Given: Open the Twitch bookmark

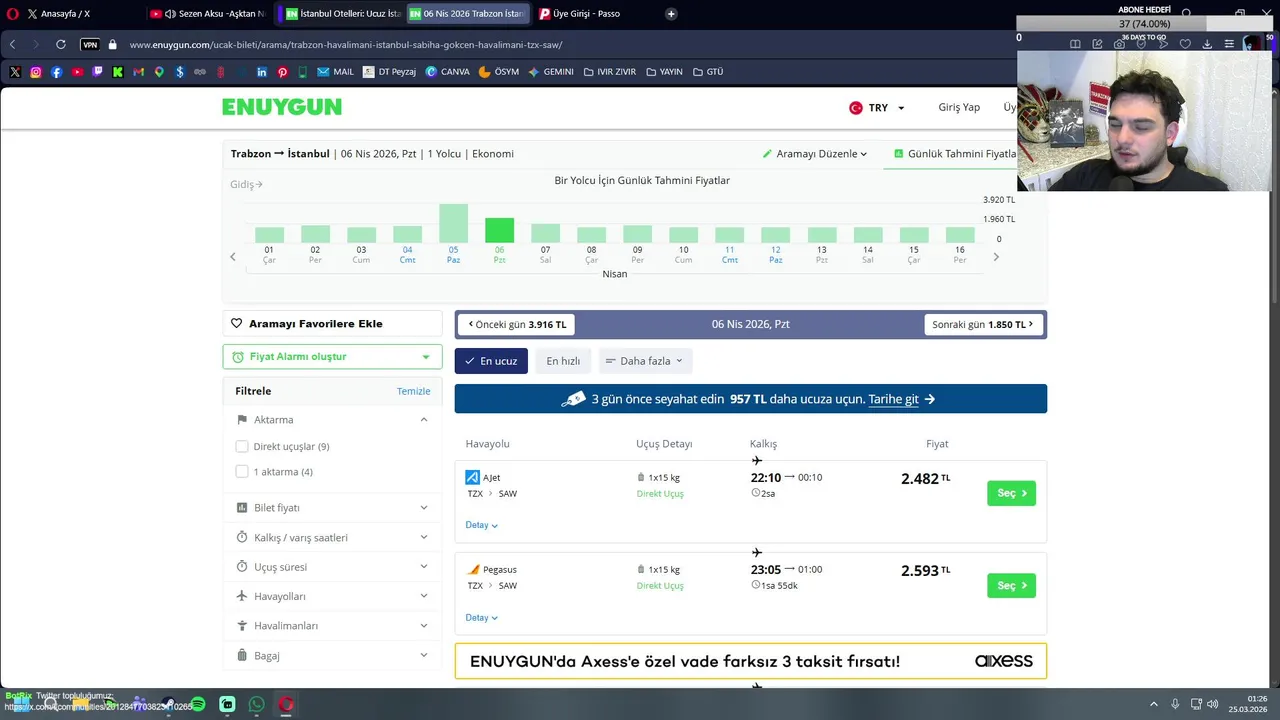Looking at the screenshot, I should click(x=97, y=72).
